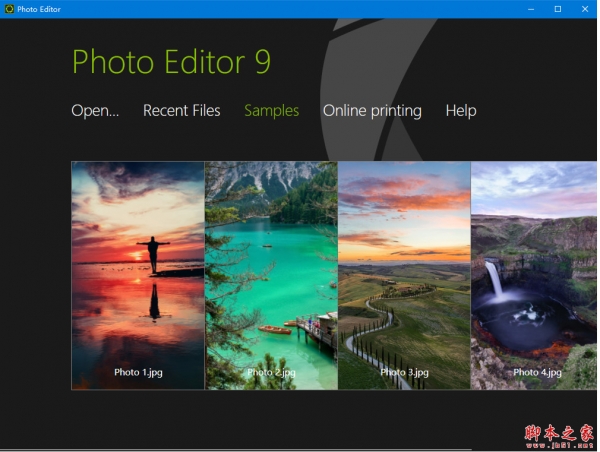Open the Open... menu item
600x452 pixels.
[x=95, y=111]
